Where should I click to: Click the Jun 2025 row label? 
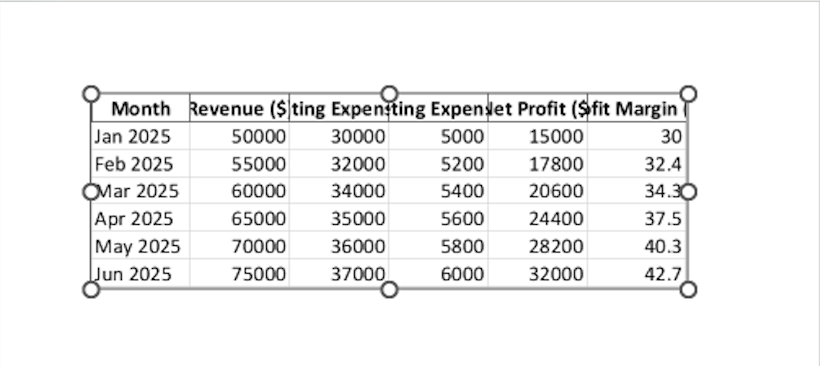[141, 273]
